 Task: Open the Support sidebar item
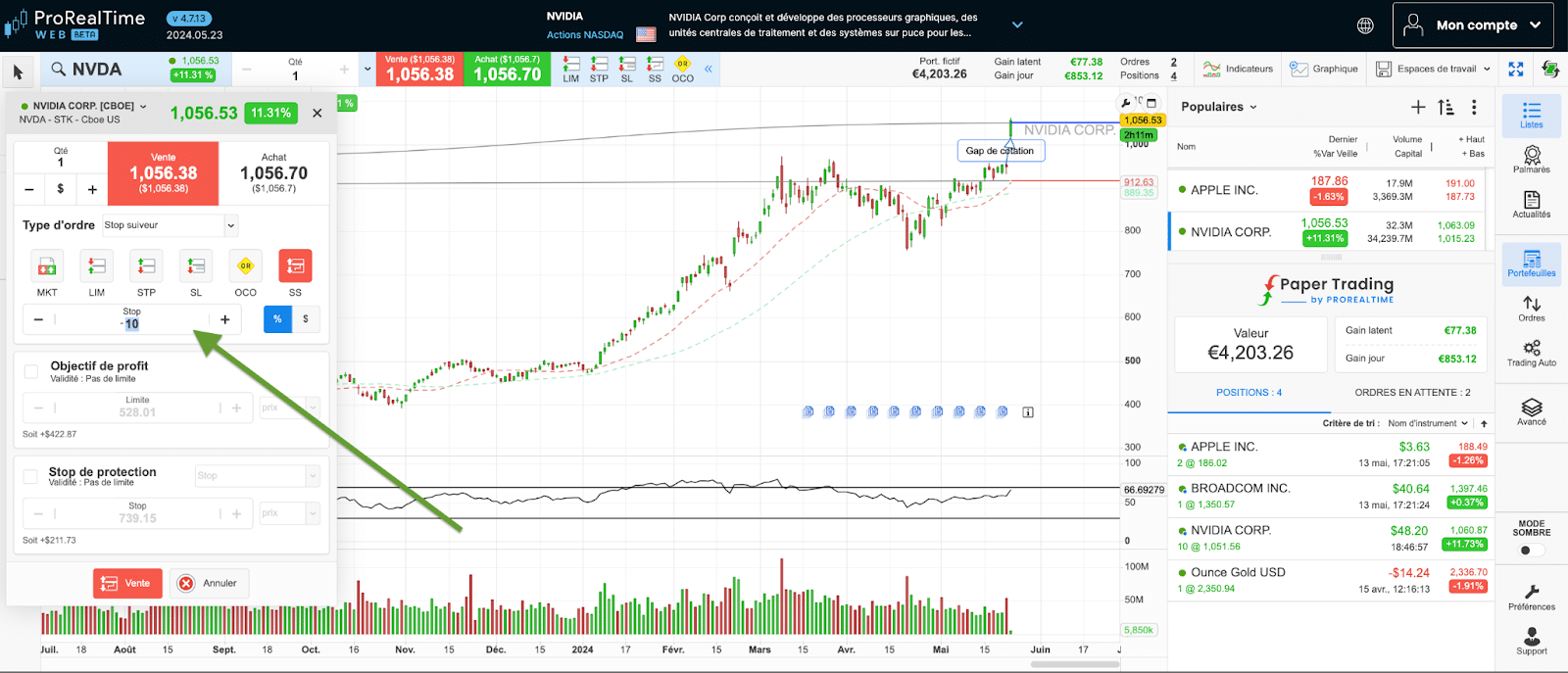coord(1532,642)
